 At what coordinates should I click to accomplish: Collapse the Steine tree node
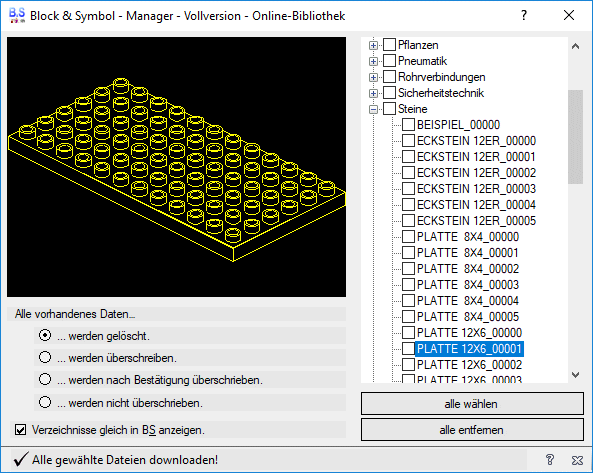373,110
